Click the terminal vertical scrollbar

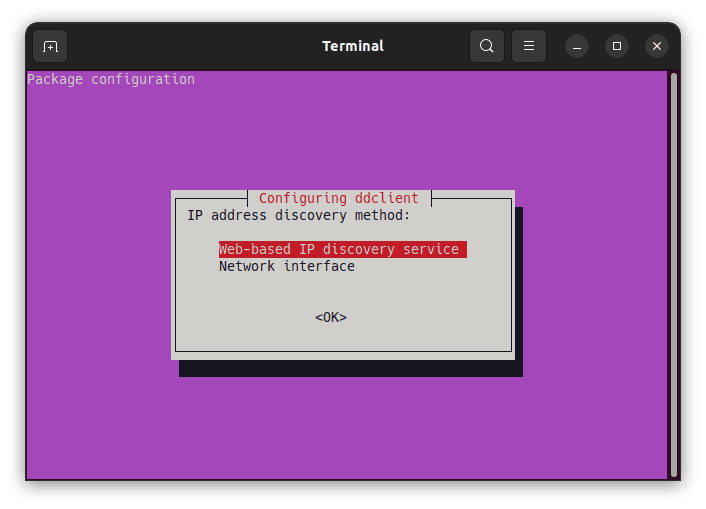point(674,274)
